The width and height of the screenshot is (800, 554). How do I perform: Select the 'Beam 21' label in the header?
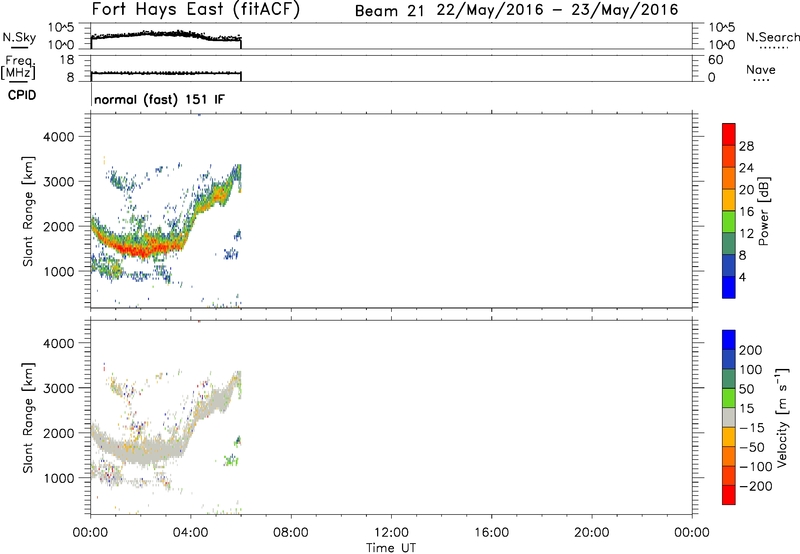click(x=389, y=11)
